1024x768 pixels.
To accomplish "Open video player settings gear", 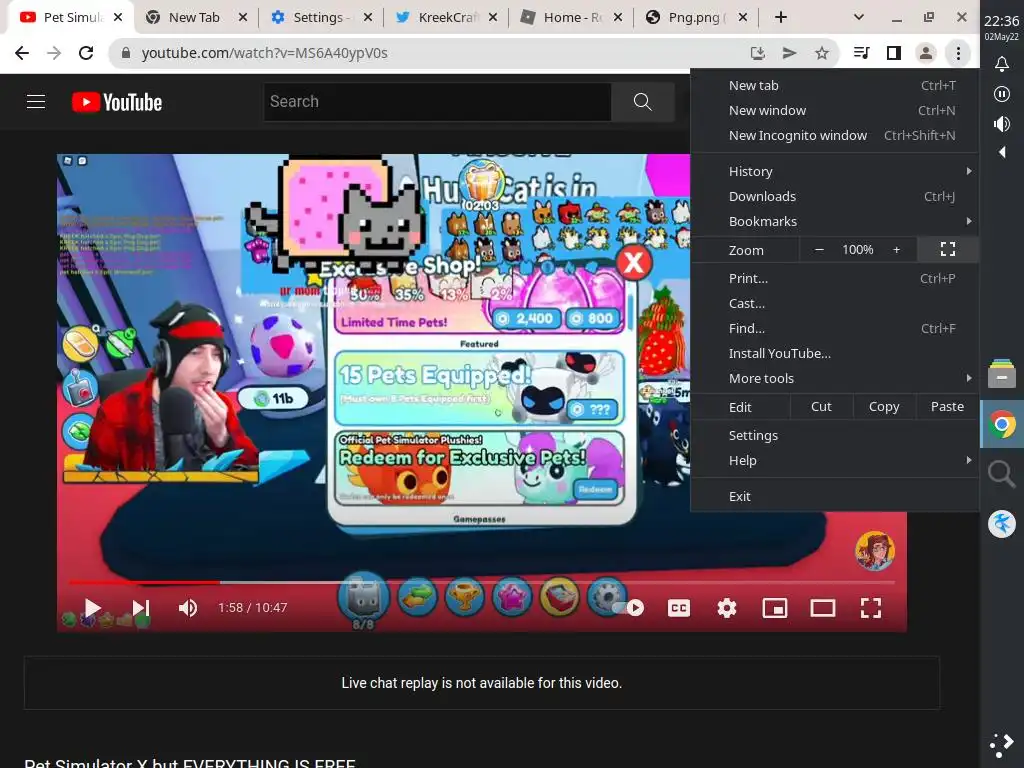I will coord(727,608).
